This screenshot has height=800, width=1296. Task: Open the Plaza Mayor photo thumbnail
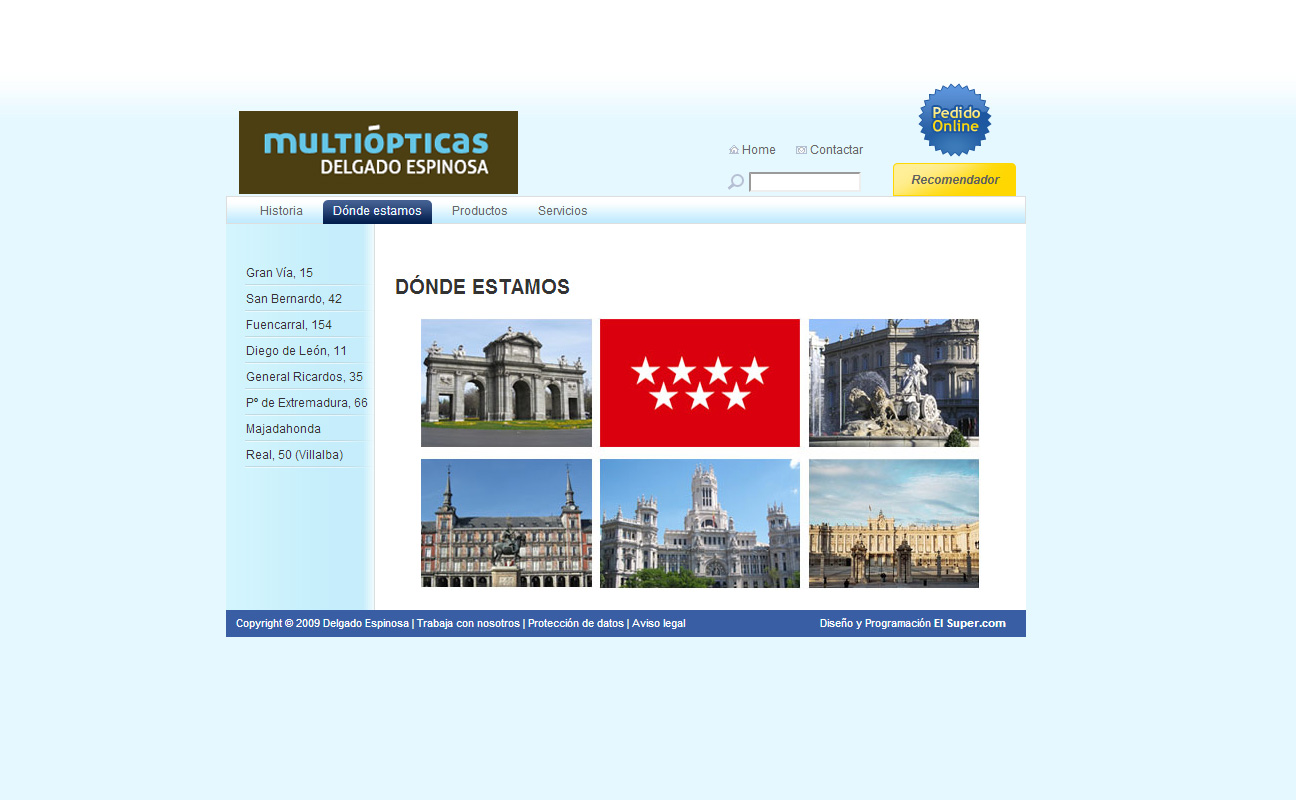(x=506, y=523)
